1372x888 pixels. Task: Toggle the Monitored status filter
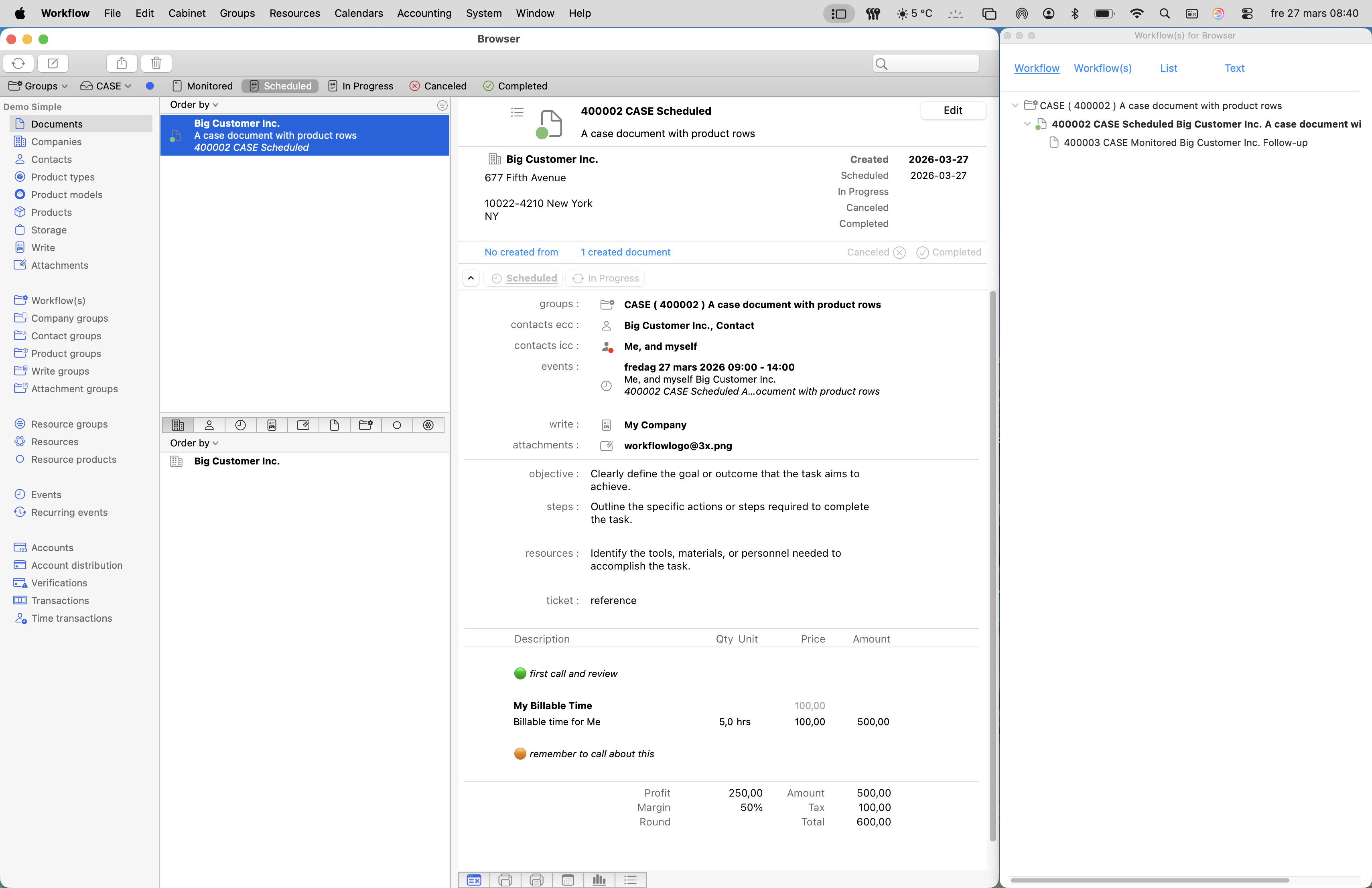coord(202,86)
